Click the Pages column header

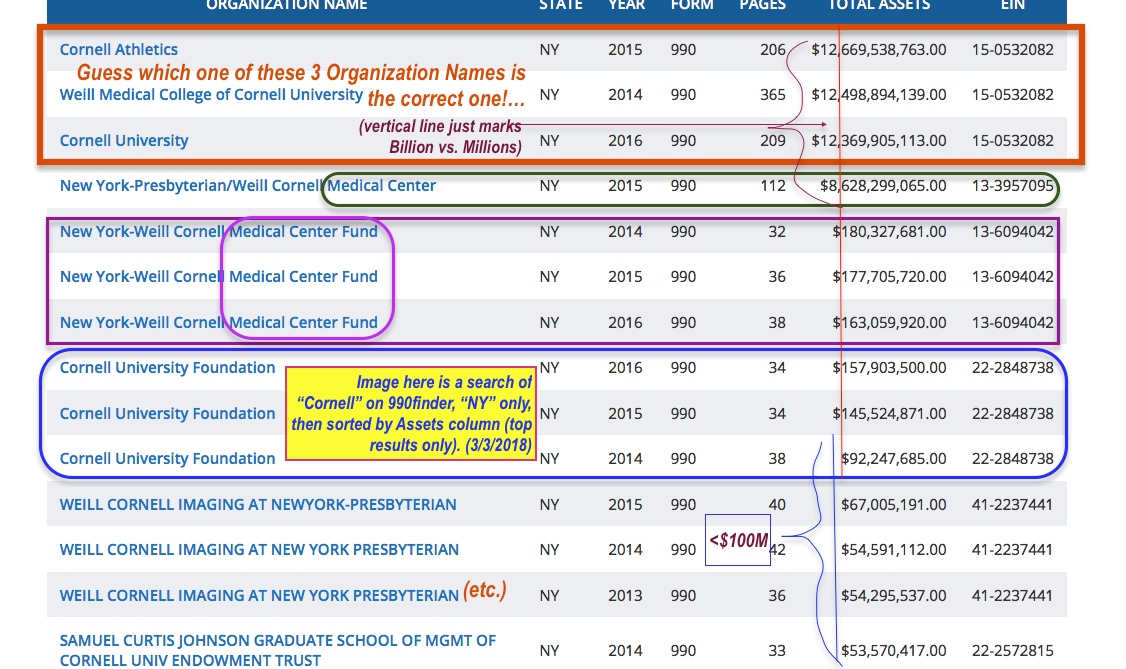click(762, 5)
